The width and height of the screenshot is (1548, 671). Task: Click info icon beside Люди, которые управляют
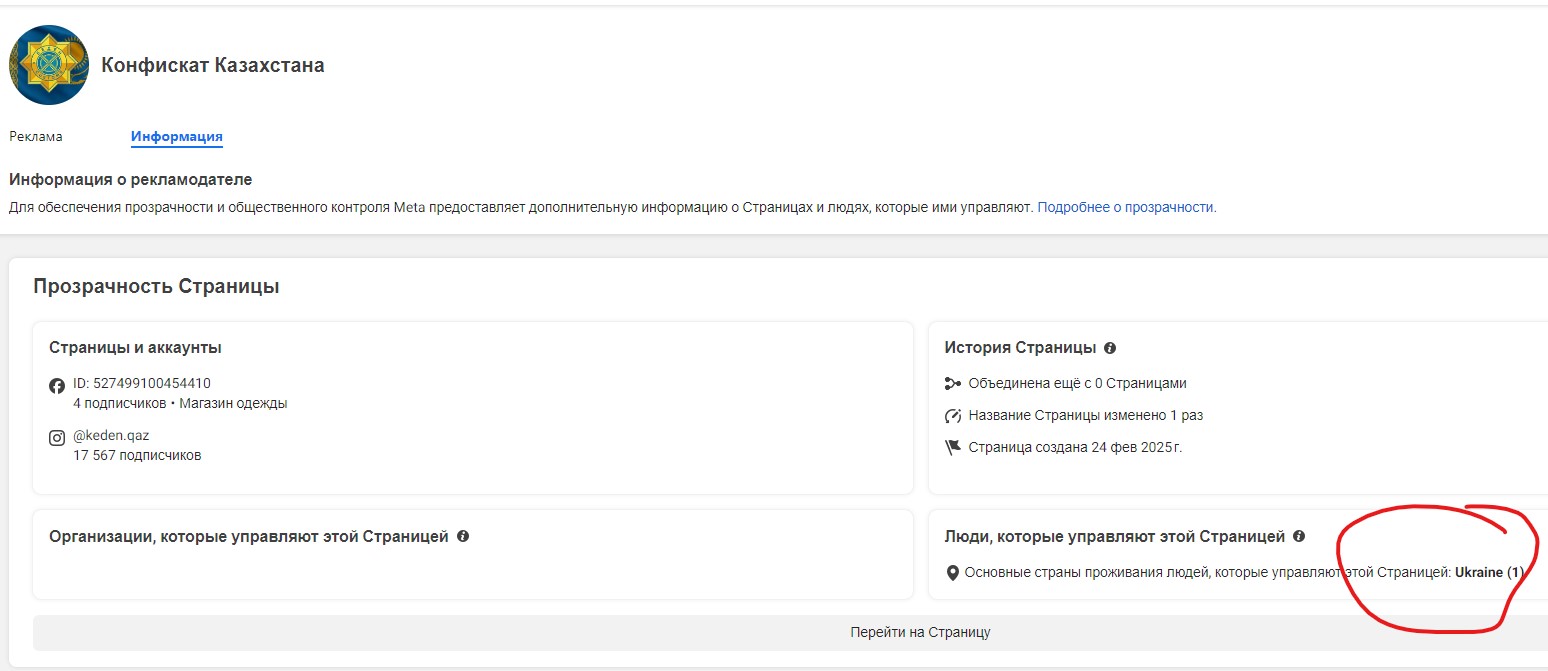click(x=1298, y=536)
